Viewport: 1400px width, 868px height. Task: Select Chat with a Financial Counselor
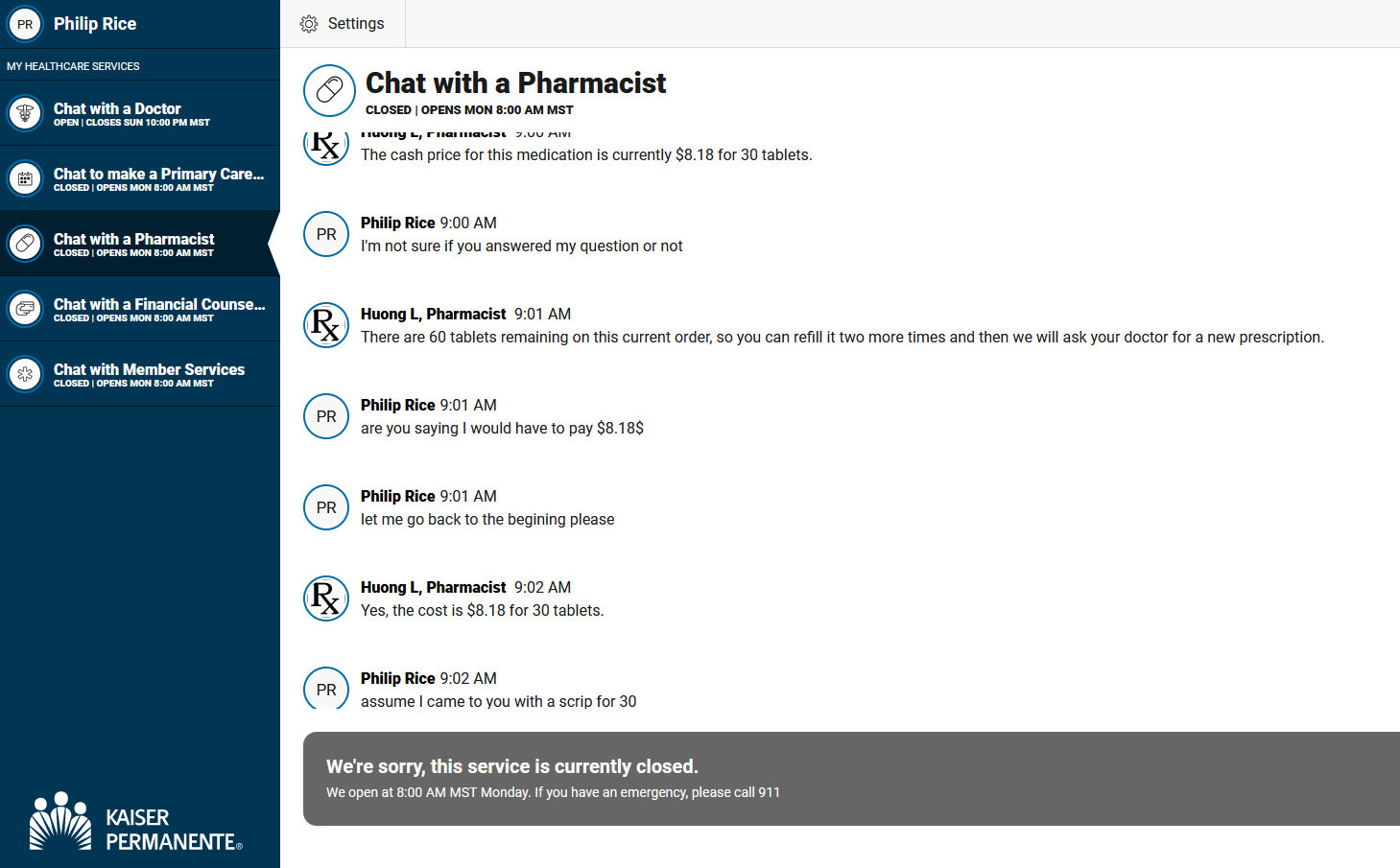[140, 309]
